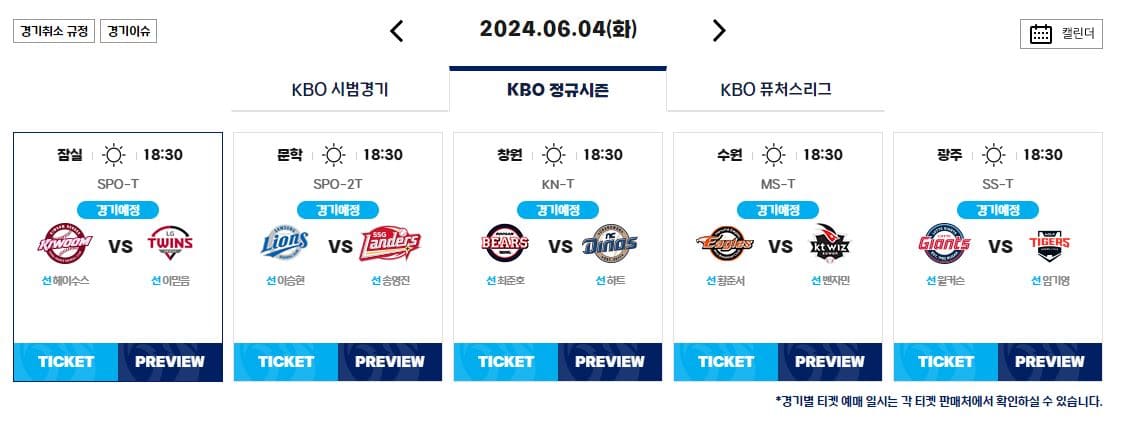This screenshot has height=423, width=1124.
Task: Open 경기취소 규정 button
Action: point(54,32)
